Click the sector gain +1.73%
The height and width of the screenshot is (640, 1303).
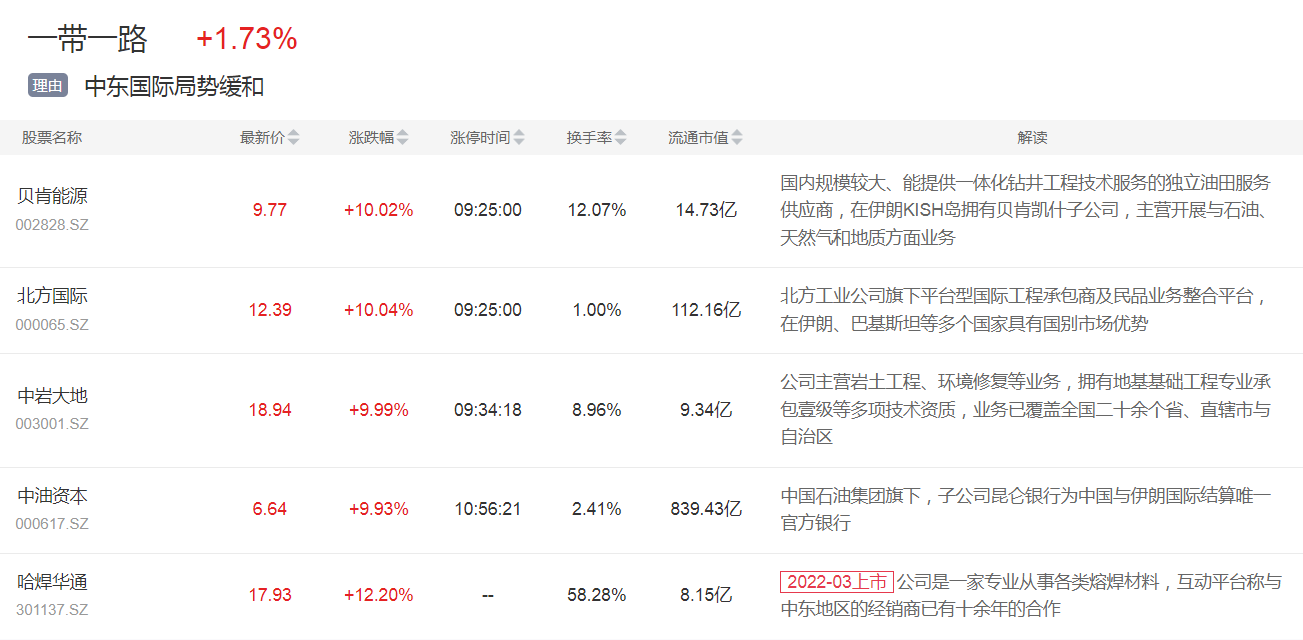[247, 39]
